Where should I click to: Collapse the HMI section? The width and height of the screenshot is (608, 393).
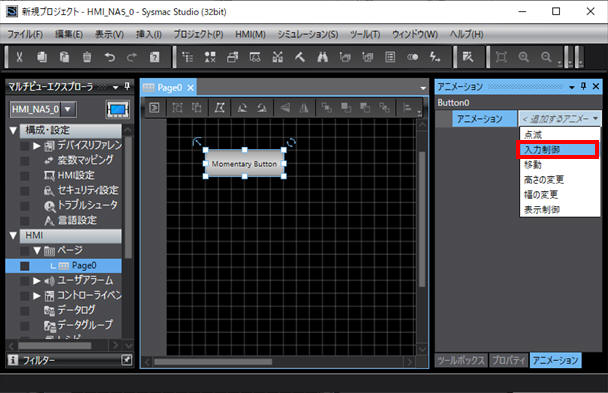pyautogui.click(x=13, y=235)
